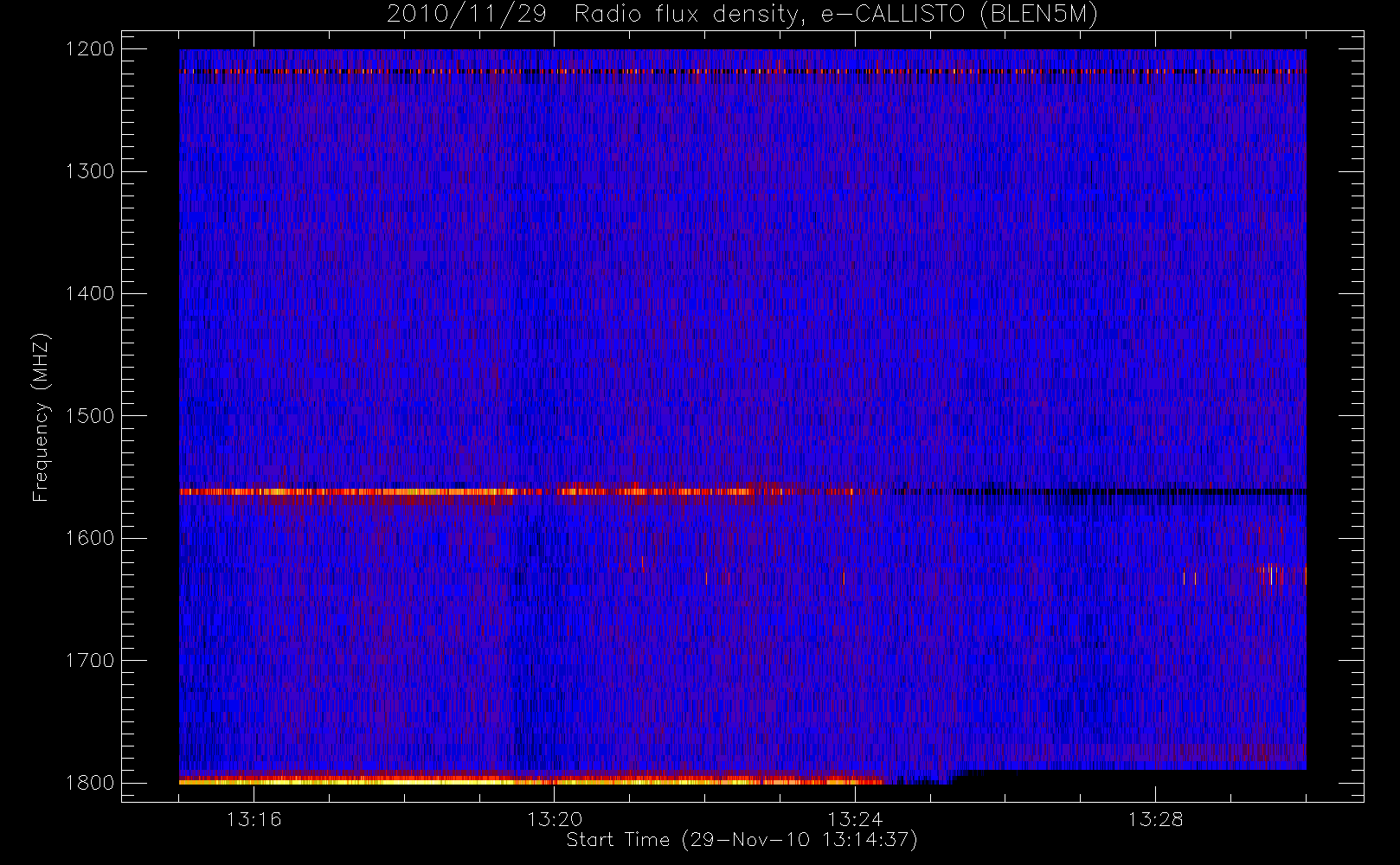Click the '1700' frequency axis label

coord(90,660)
